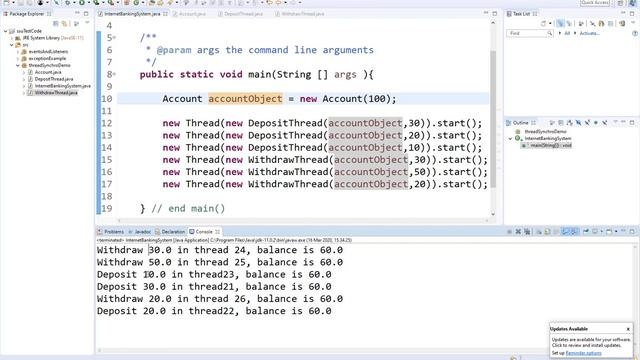Pin the Console view
This screenshot has width=640, height=360.
[x=586, y=232]
